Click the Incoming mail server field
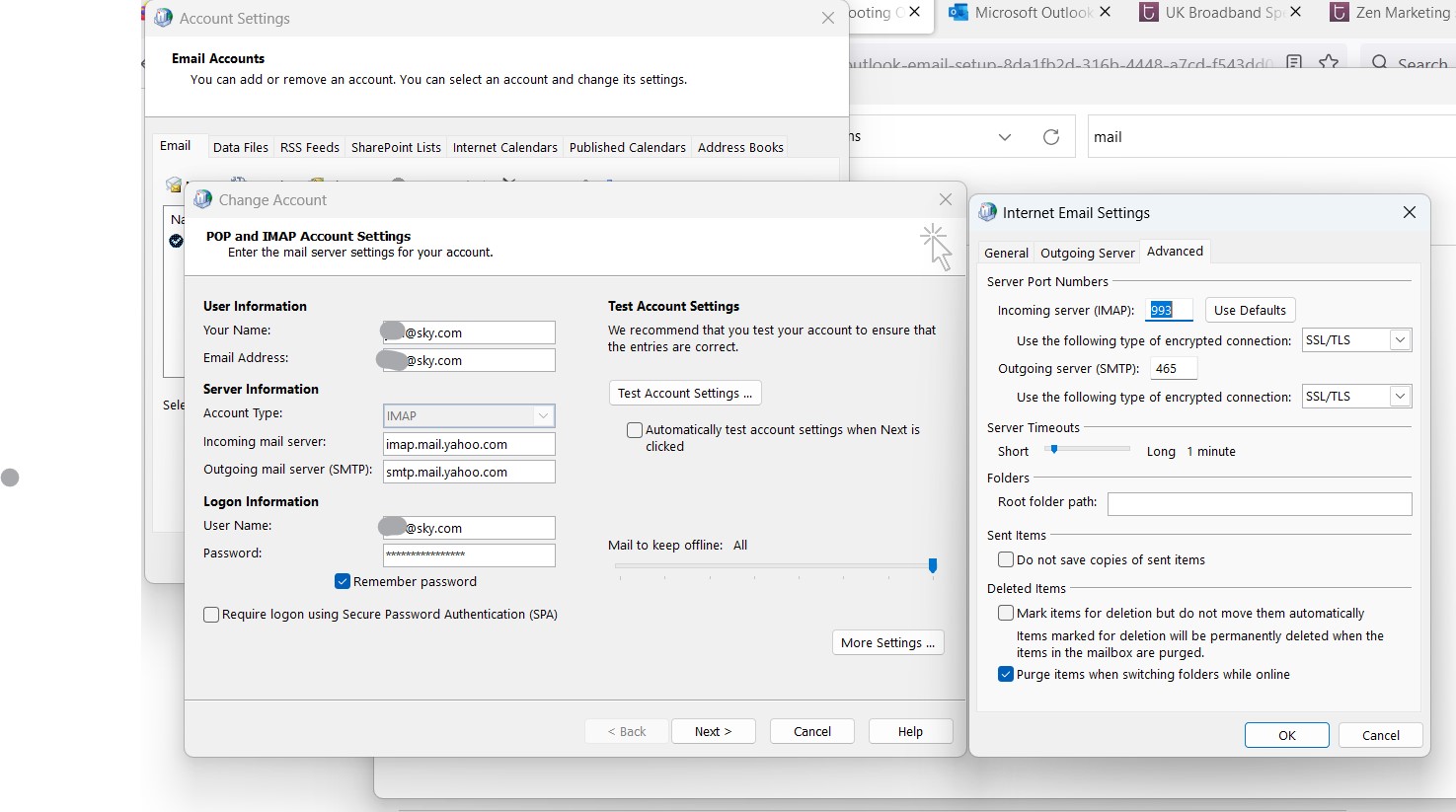 coord(469,444)
